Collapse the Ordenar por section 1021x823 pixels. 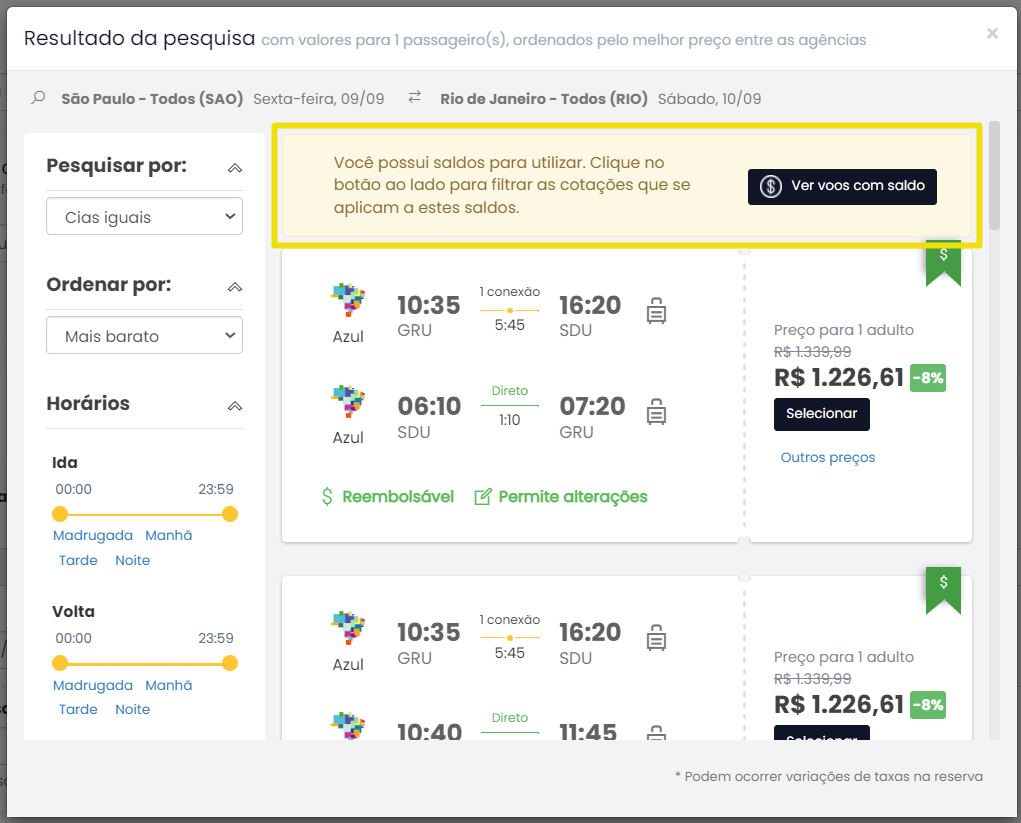(x=234, y=286)
